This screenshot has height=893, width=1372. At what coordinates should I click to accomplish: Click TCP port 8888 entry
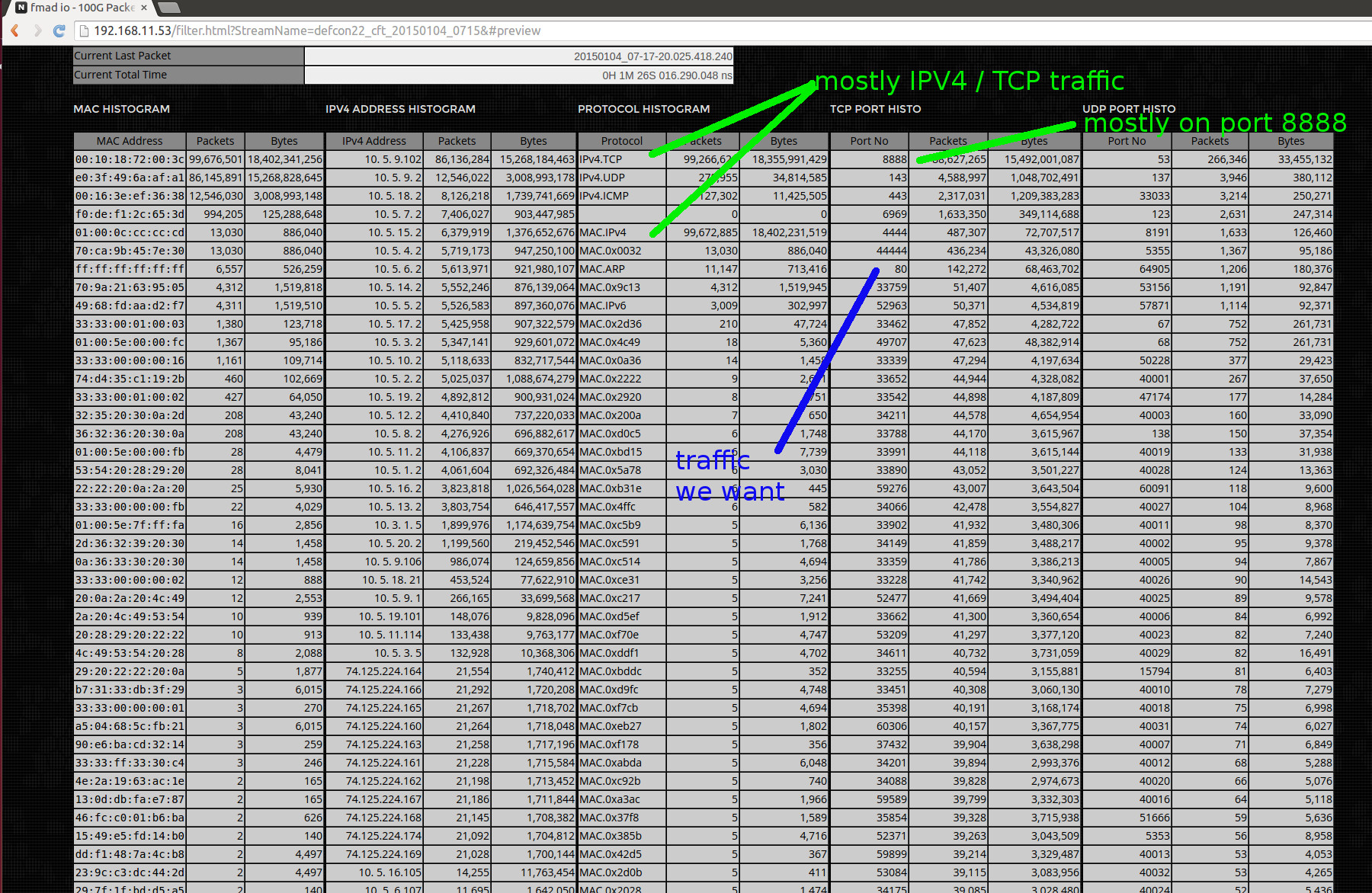[x=894, y=159]
